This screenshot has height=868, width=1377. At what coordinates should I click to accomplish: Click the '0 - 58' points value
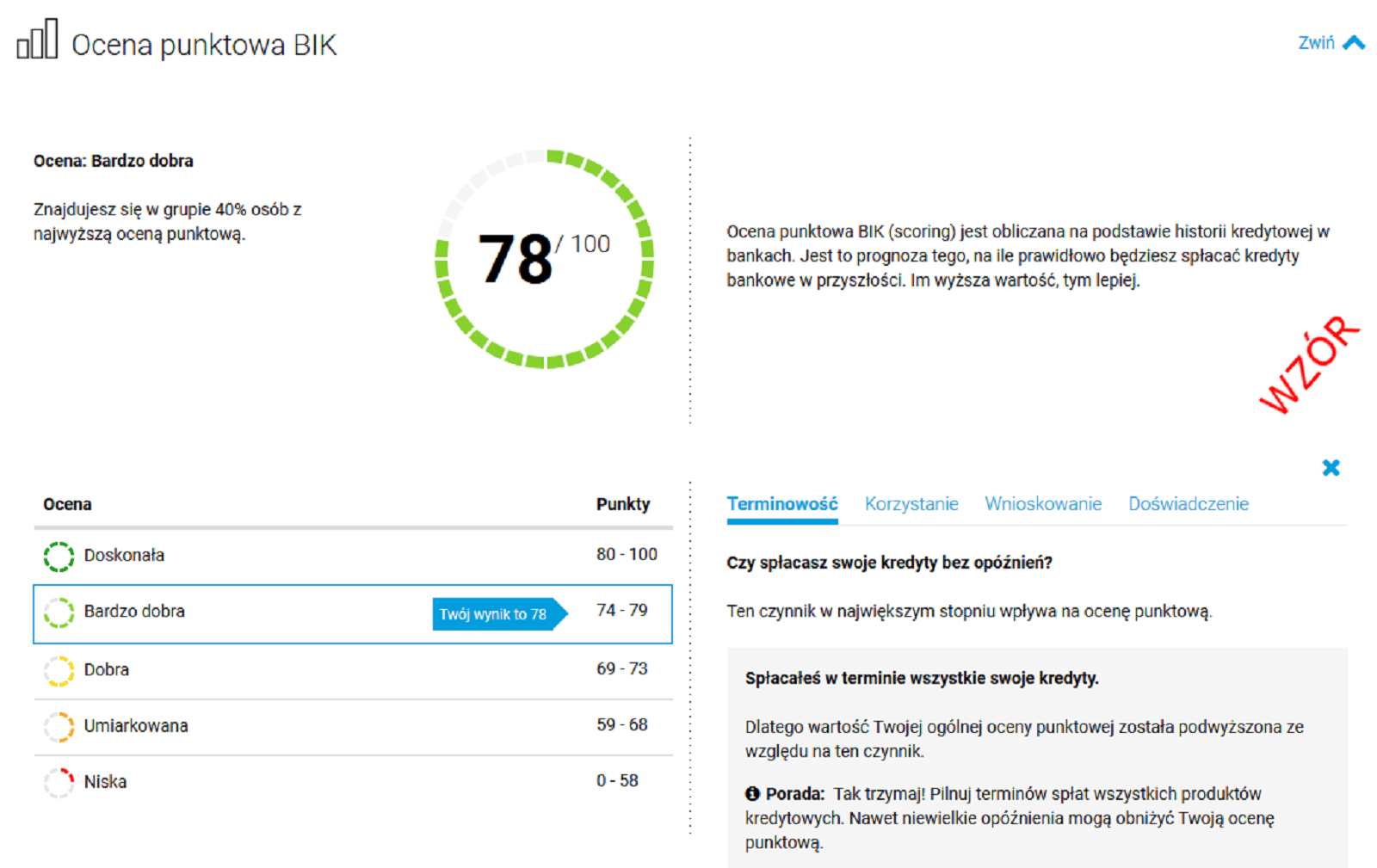(x=617, y=780)
